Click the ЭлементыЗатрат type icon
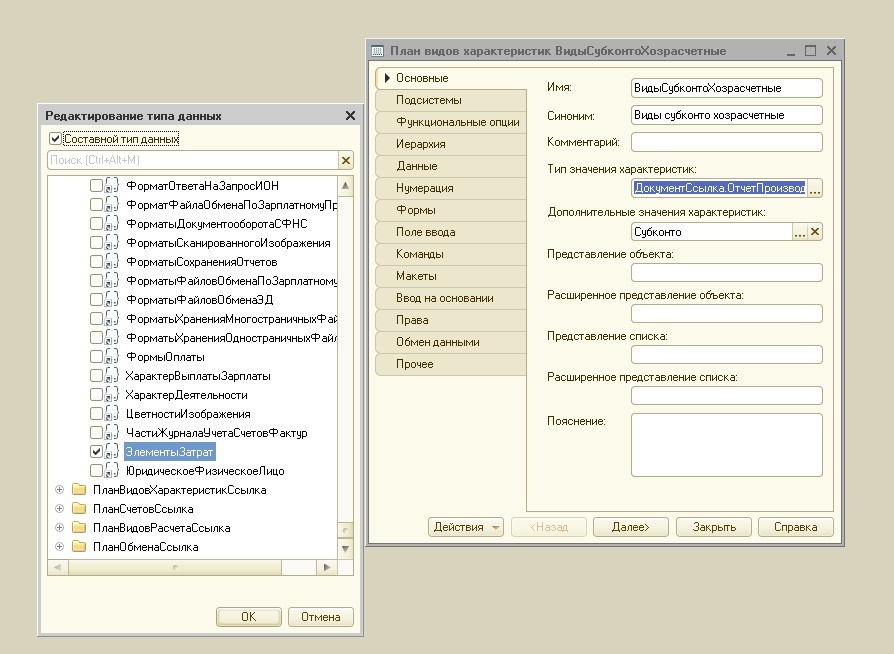Image resolution: width=894 pixels, height=654 pixels. [x=112, y=452]
